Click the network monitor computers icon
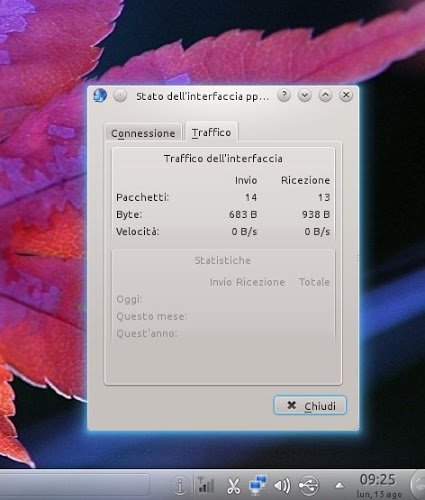 [258, 485]
